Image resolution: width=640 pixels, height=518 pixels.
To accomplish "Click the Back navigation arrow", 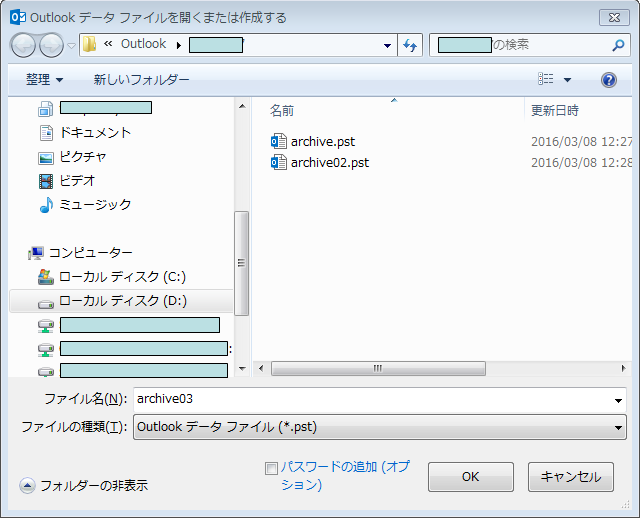I will tap(23, 45).
